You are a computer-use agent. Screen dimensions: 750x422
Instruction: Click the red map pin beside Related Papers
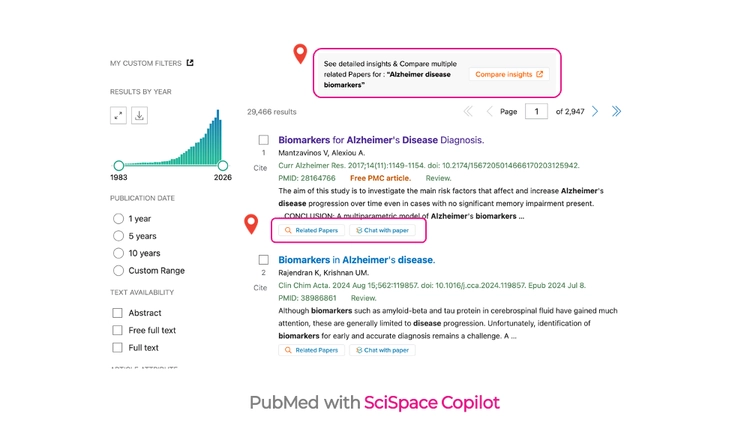[x=251, y=223]
